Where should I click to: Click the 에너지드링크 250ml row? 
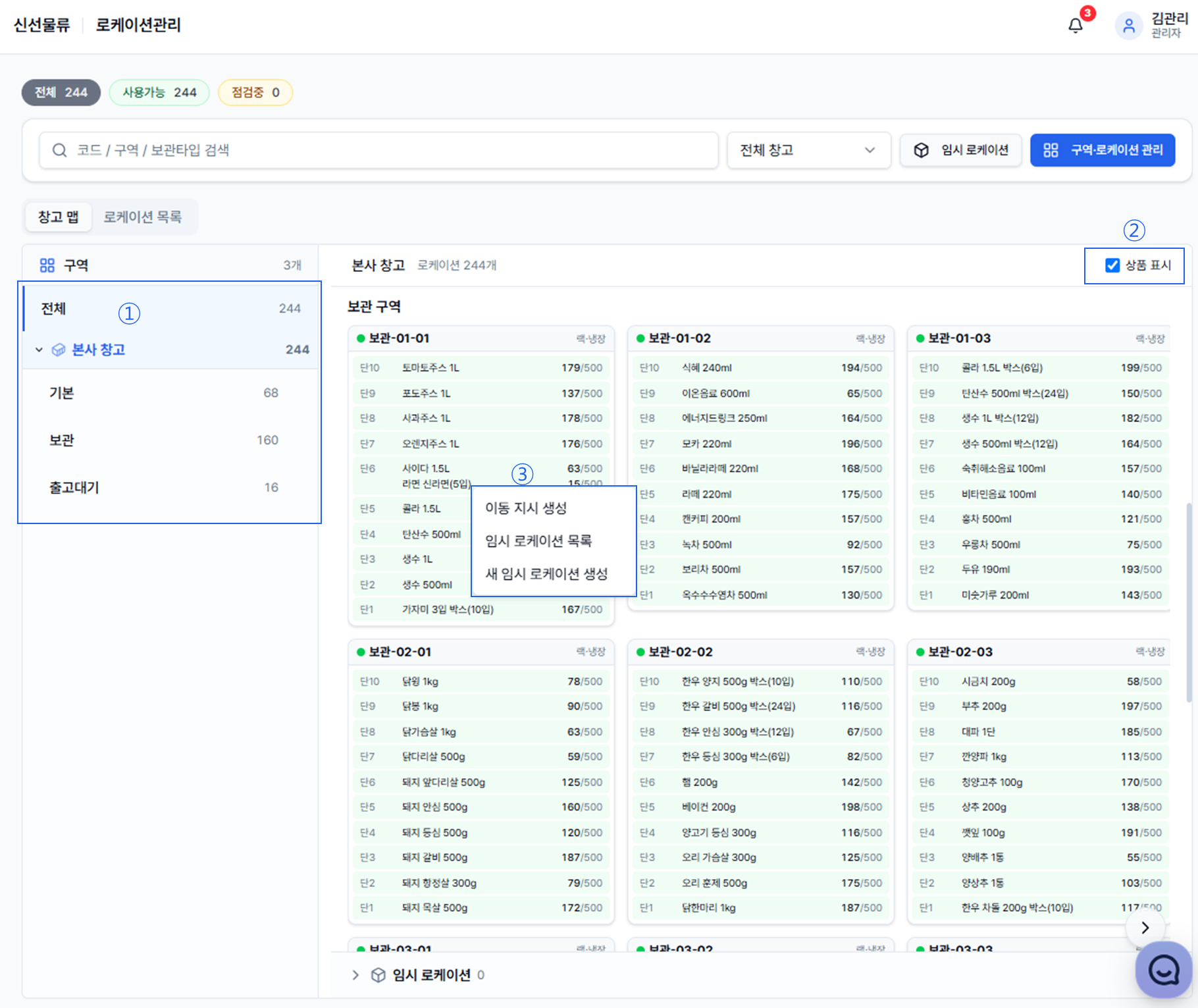(x=761, y=418)
